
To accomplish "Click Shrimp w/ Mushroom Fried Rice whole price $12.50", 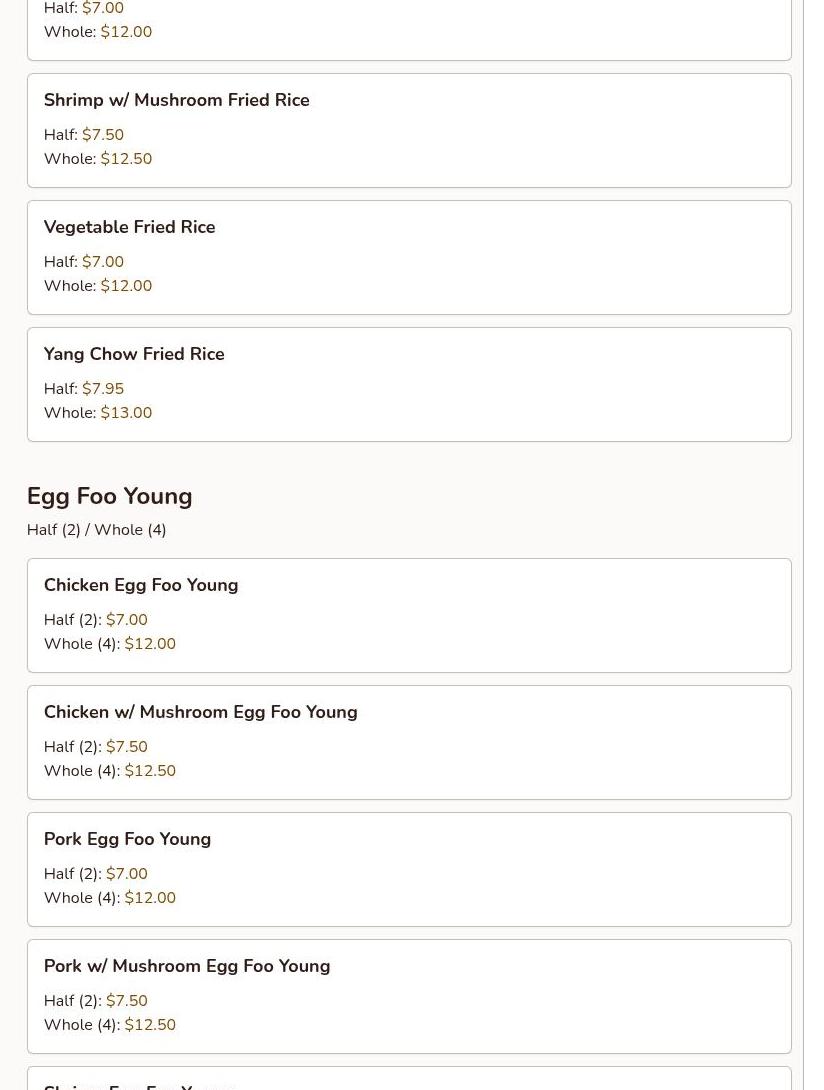I will (126, 159).
